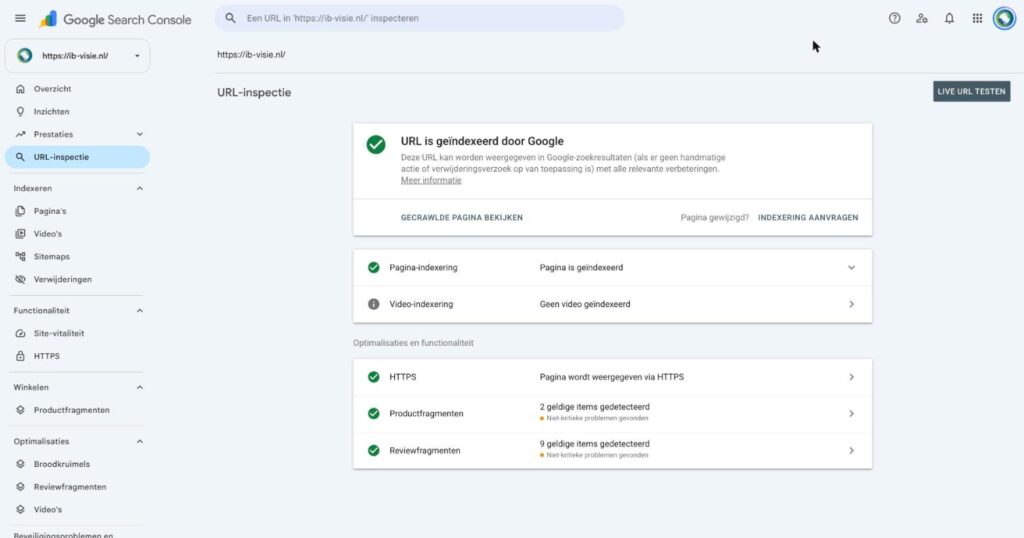Click '9 geldige items gedetecteerd' text
The image size is (1024, 538).
pos(594,444)
